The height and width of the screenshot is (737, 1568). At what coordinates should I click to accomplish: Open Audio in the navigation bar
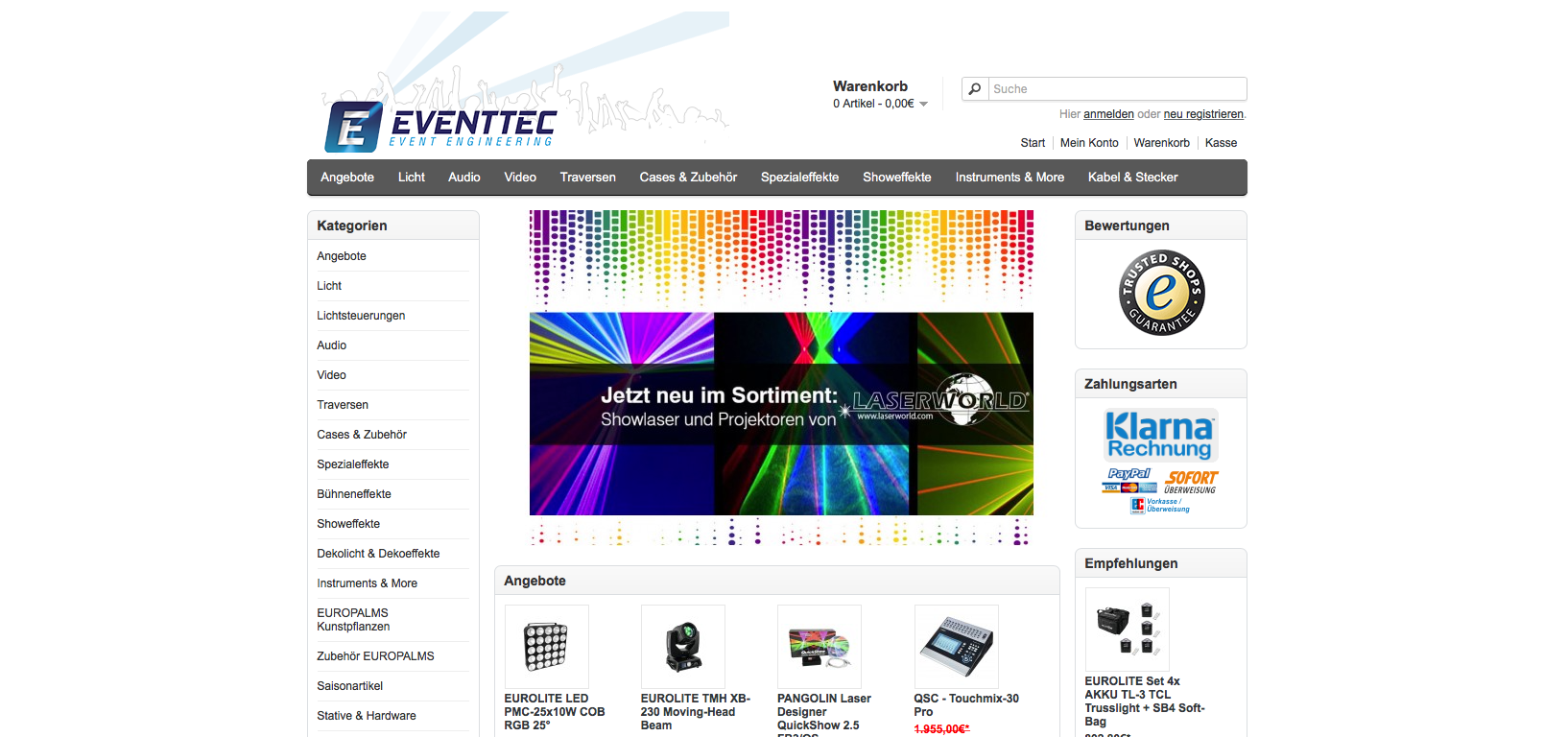pyautogui.click(x=464, y=178)
